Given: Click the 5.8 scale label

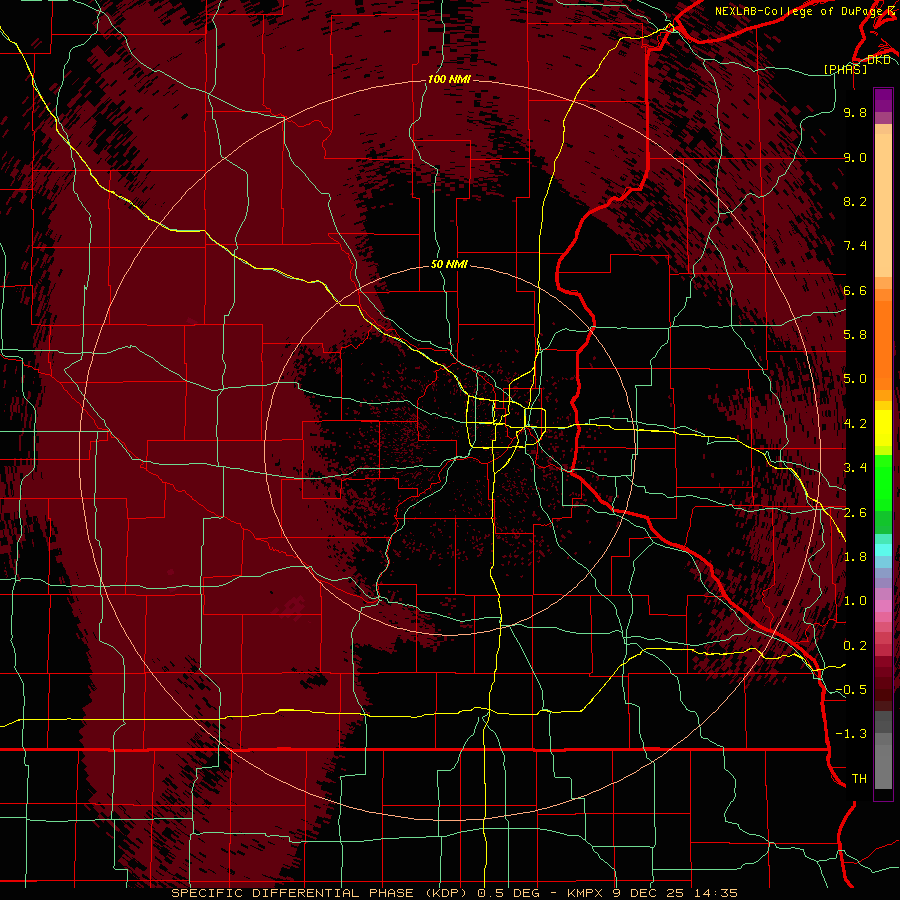Looking at the screenshot, I should [x=855, y=335].
